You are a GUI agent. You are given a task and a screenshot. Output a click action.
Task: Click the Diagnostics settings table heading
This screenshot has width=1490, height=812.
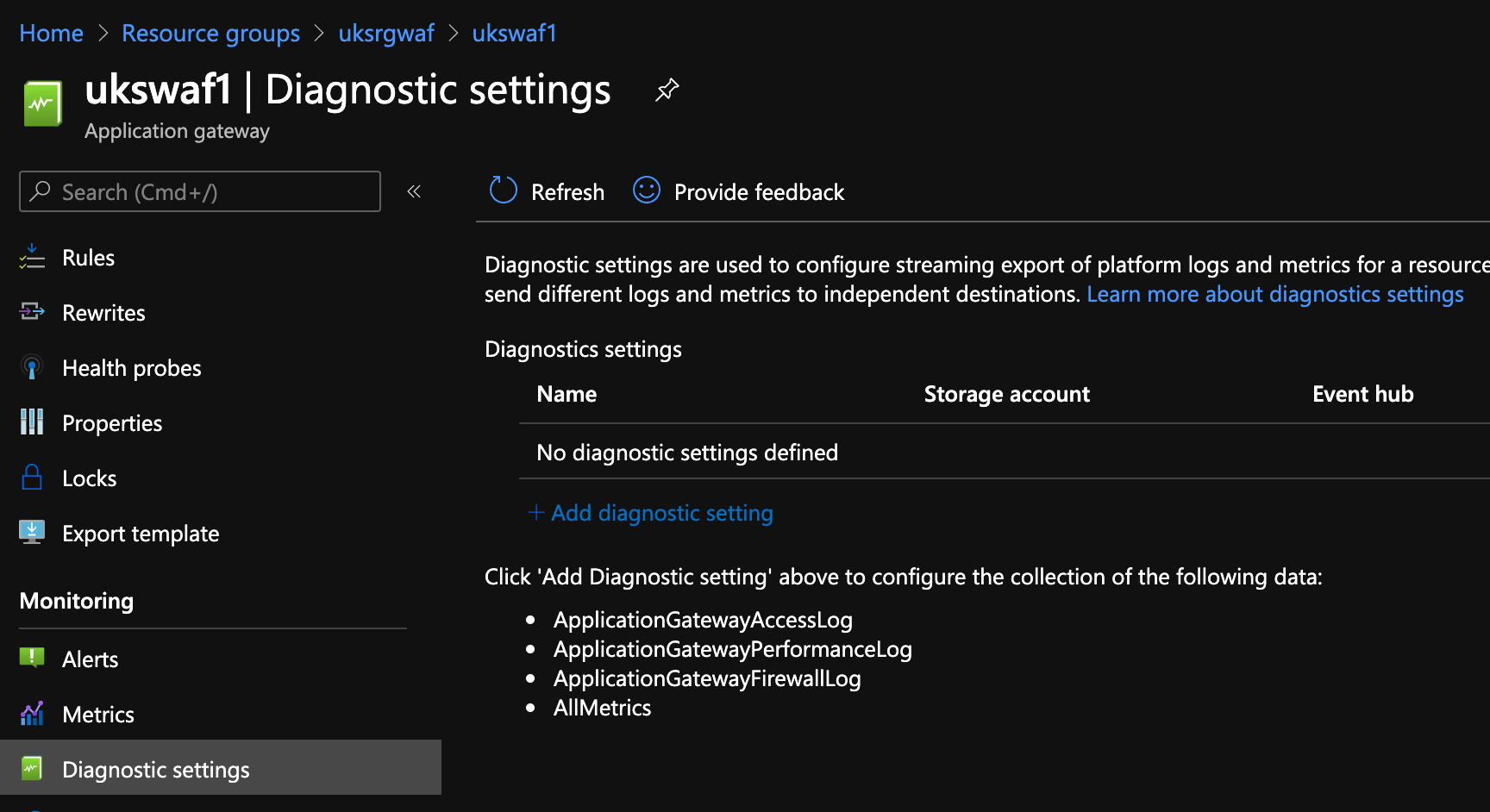[x=583, y=349]
